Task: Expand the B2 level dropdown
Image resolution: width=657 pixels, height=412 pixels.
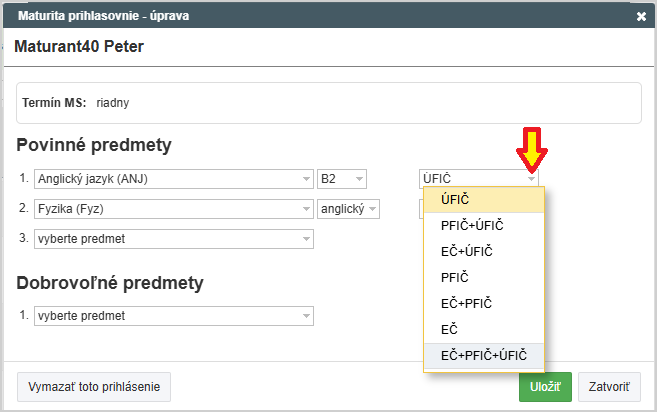Action: tap(342, 179)
